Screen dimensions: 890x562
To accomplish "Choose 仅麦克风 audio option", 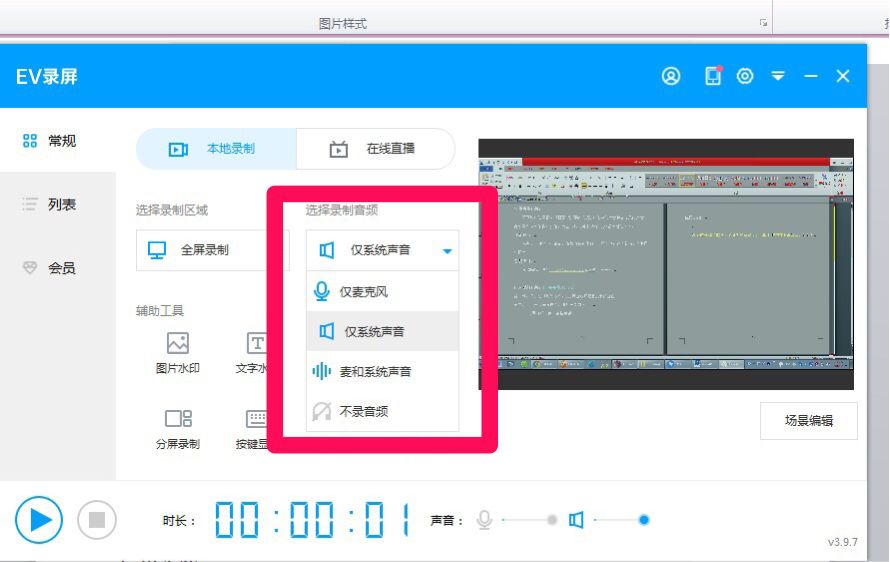I will (x=383, y=292).
